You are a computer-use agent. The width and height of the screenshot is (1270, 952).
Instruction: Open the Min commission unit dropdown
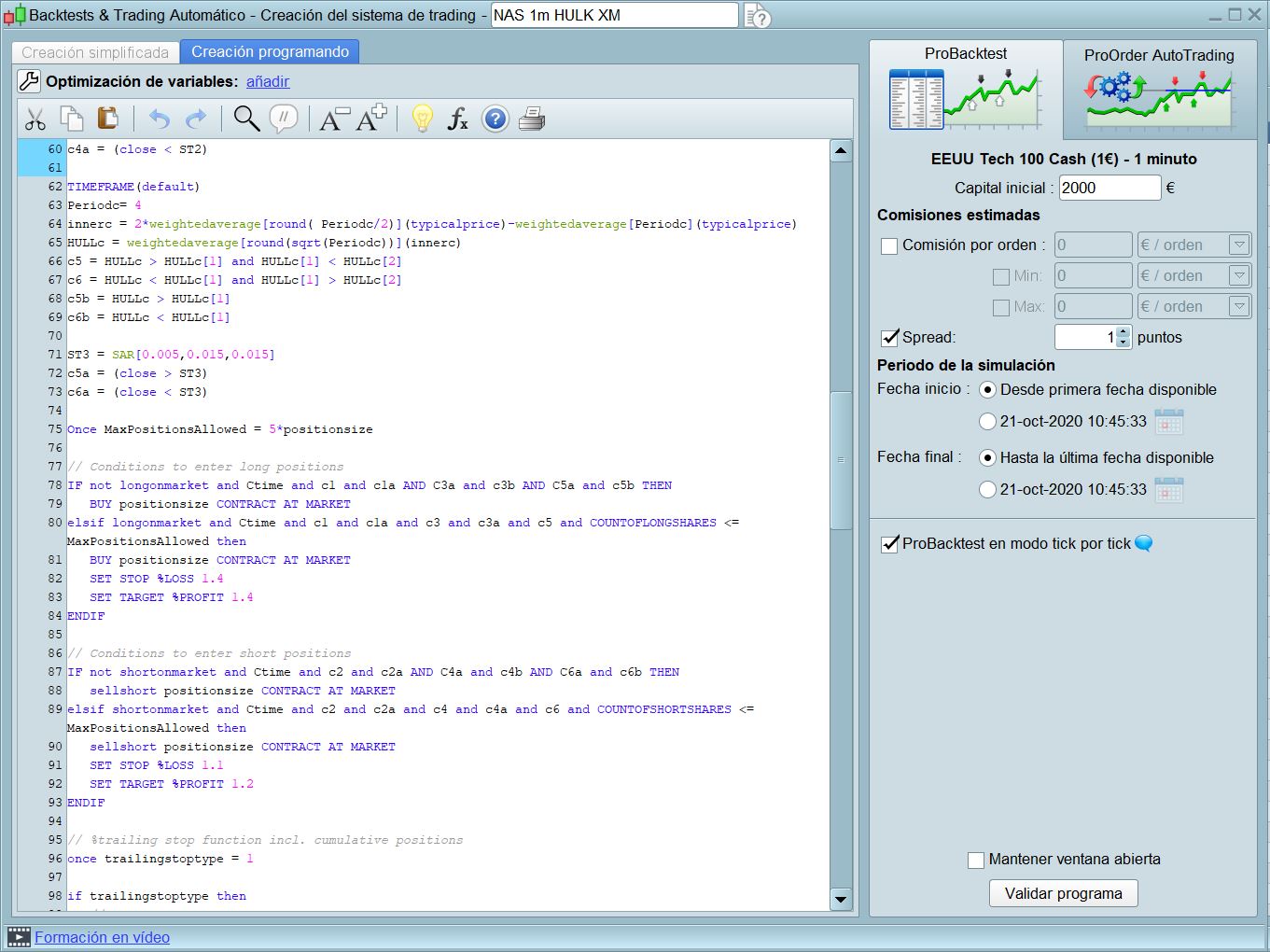coord(1239,276)
